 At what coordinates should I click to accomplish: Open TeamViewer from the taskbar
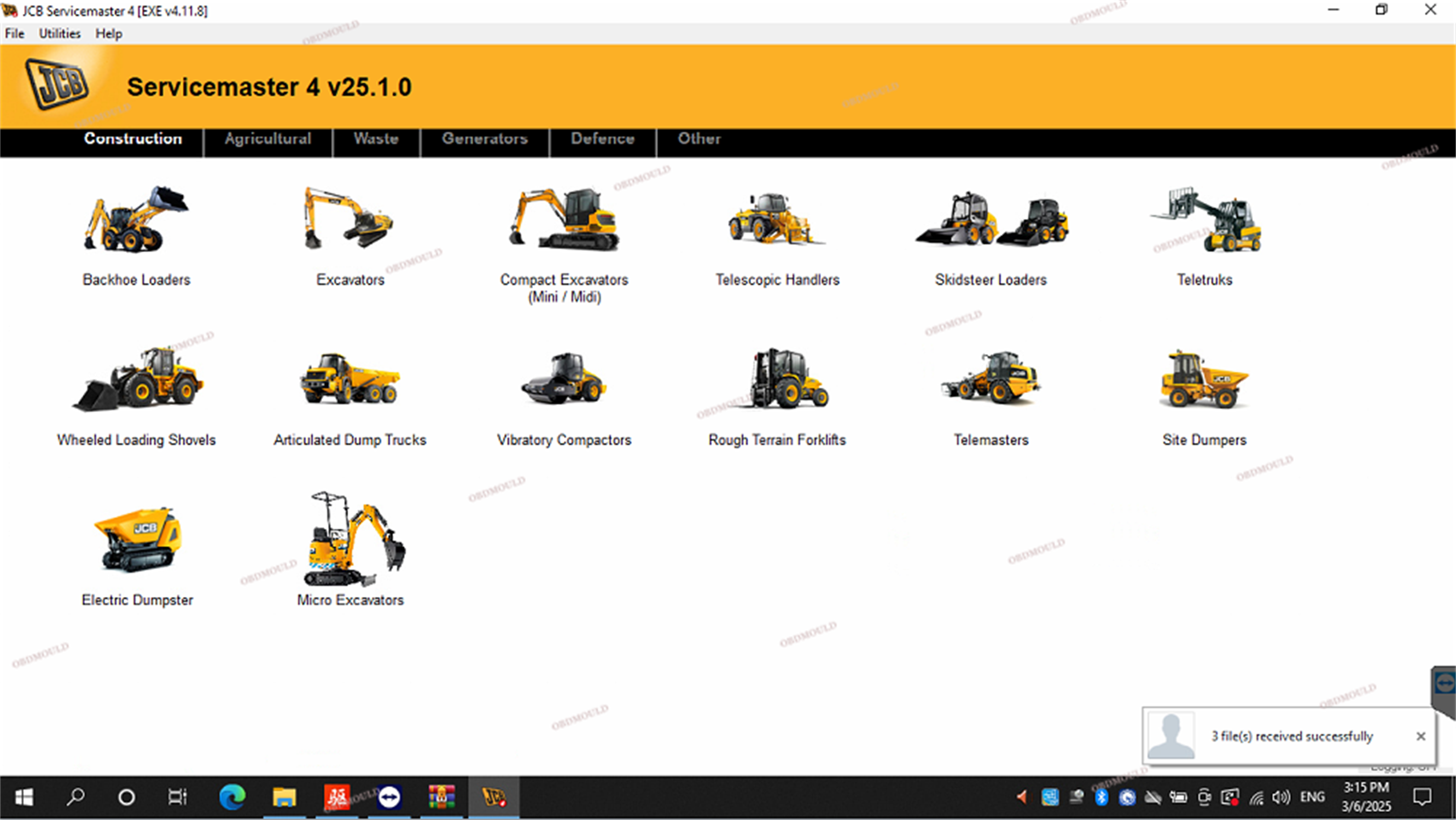point(389,798)
